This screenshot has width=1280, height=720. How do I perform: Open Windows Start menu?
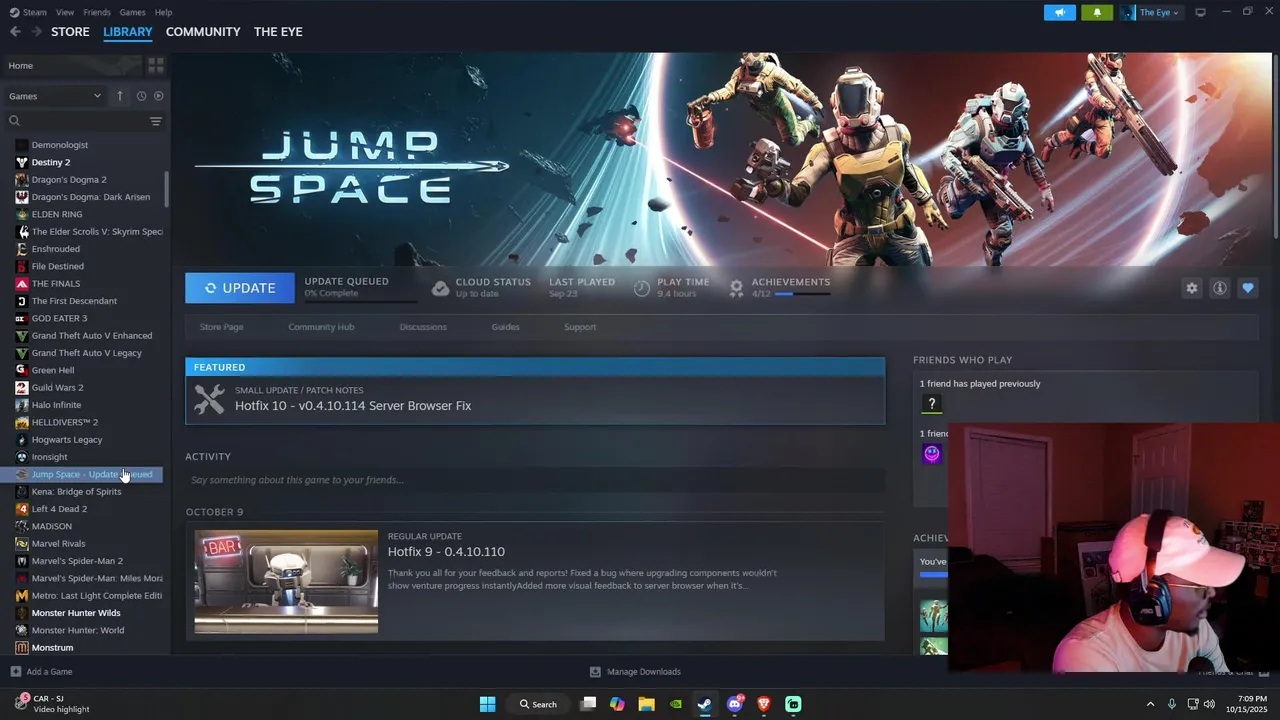pos(487,704)
